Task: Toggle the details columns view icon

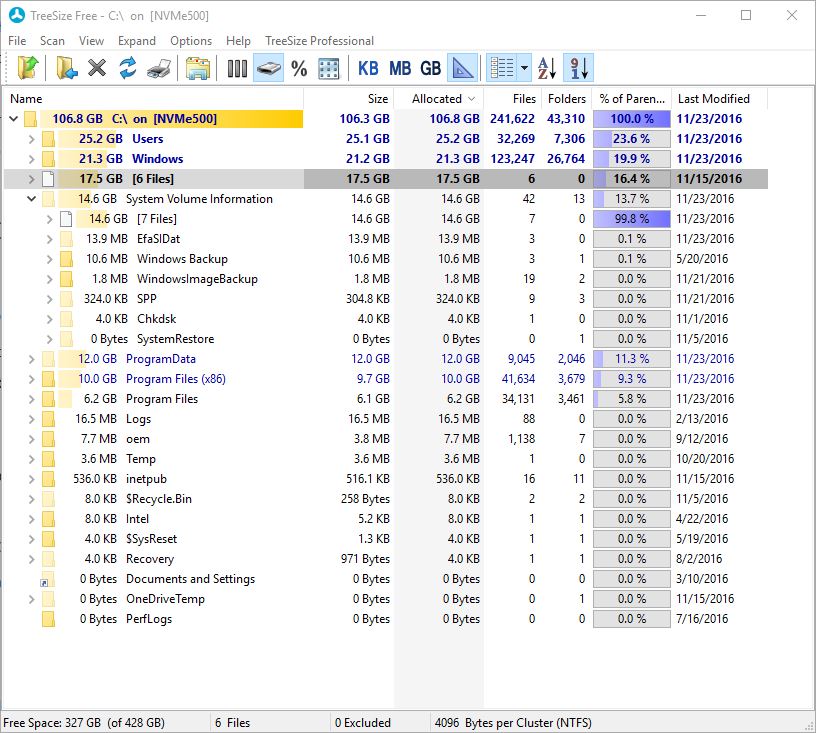Action: pos(502,68)
